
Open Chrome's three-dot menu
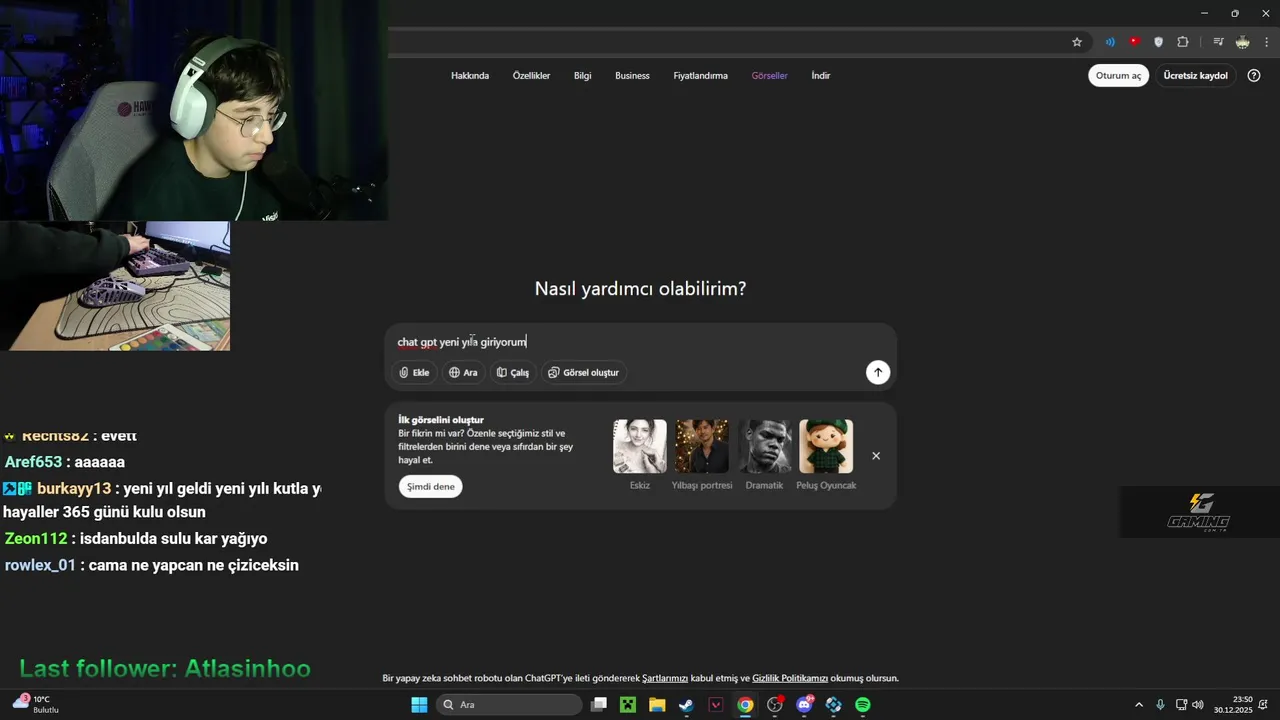(x=1266, y=42)
